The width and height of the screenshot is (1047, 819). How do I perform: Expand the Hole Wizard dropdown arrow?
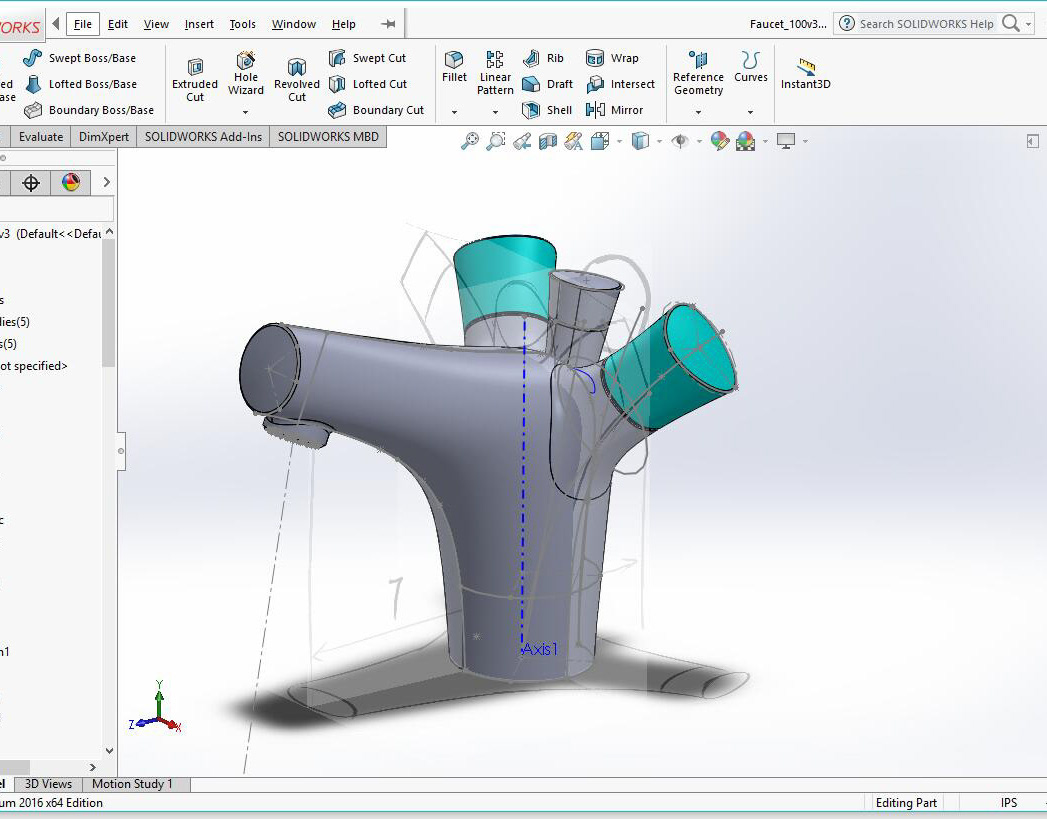pyautogui.click(x=246, y=112)
